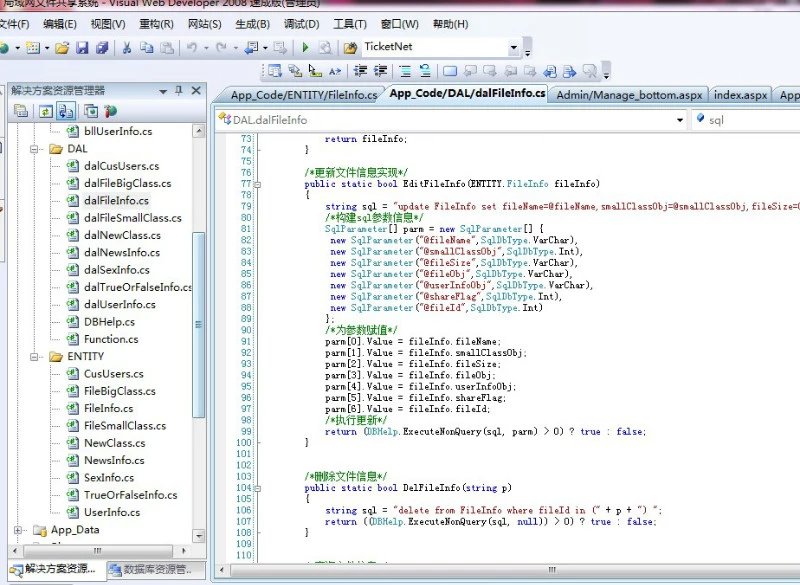The image size is (800, 585).
Task: Click the Add New Item icon
Action: pyautogui.click(x=34, y=48)
